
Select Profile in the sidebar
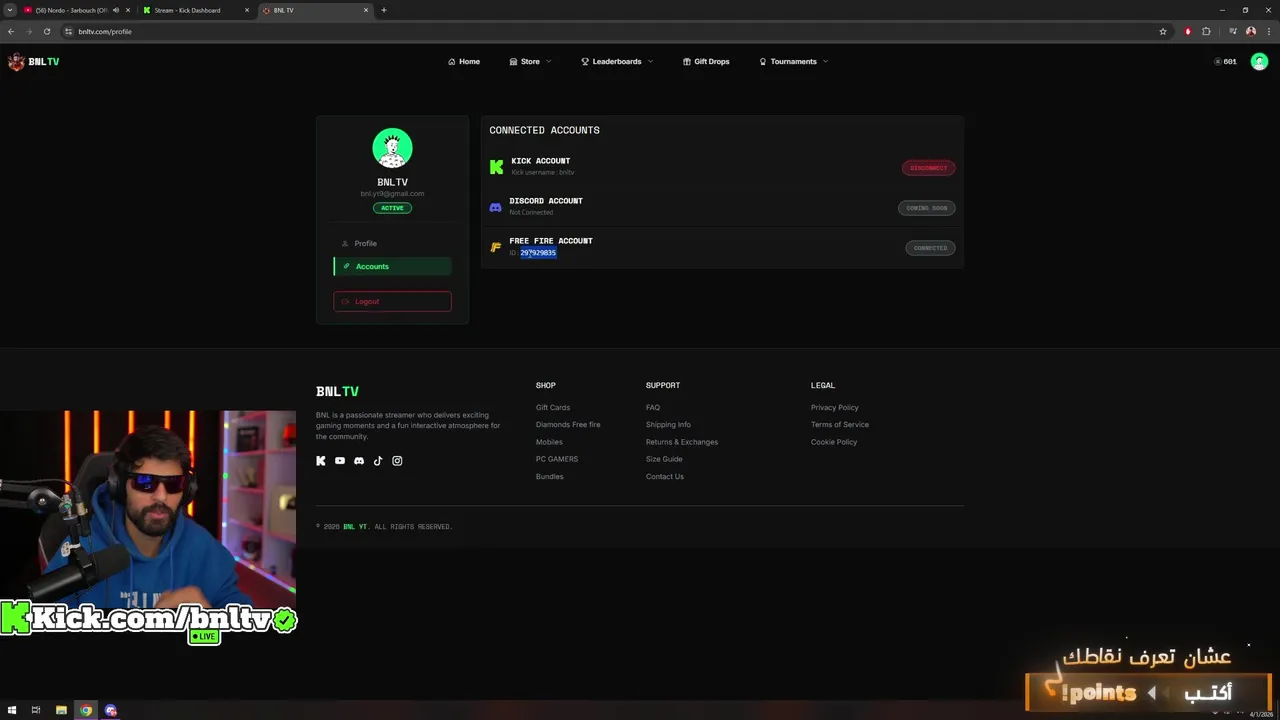(x=392, y=244)
